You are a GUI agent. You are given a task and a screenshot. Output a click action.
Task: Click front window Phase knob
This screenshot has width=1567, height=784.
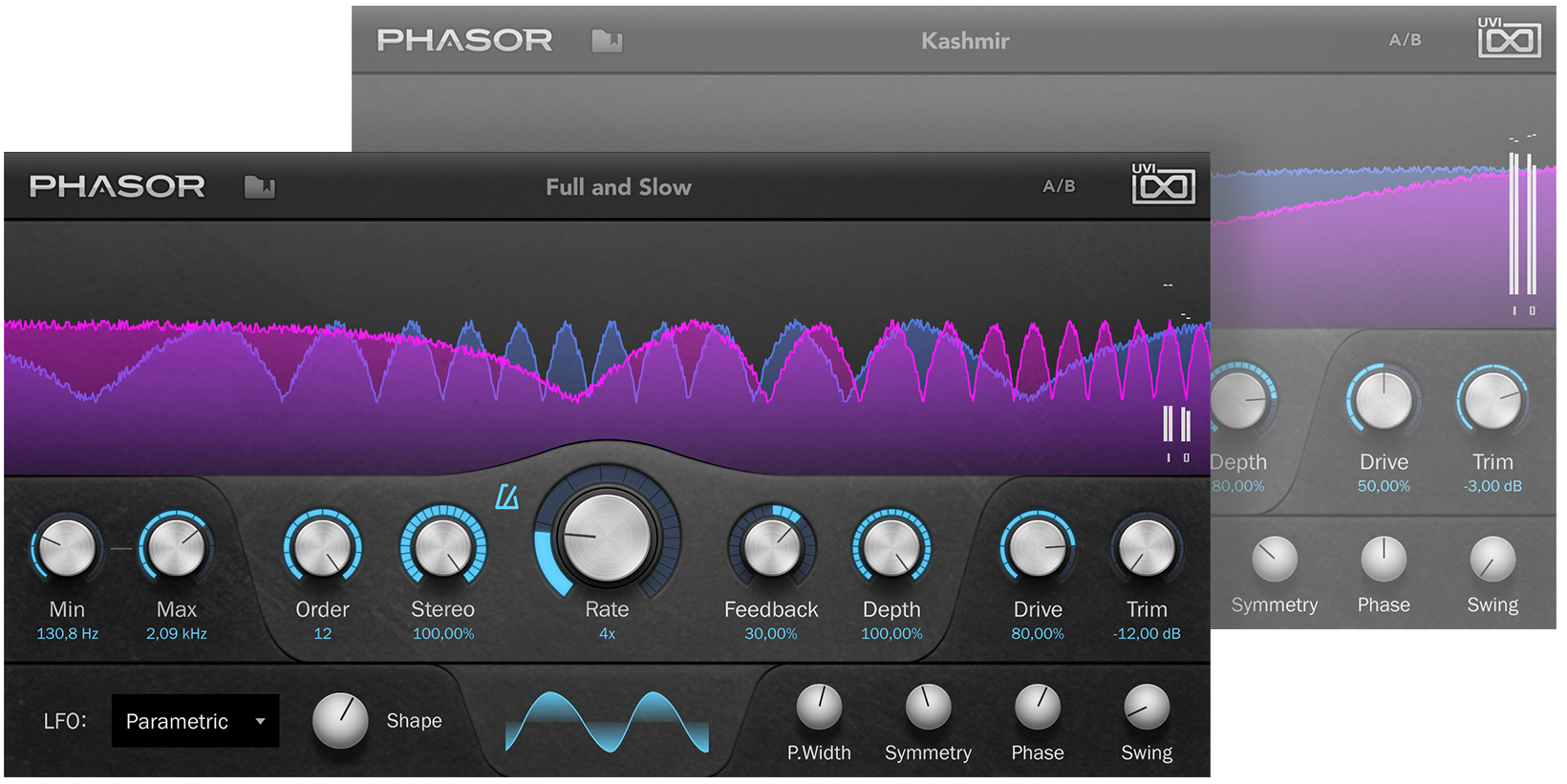[1038, 707]
